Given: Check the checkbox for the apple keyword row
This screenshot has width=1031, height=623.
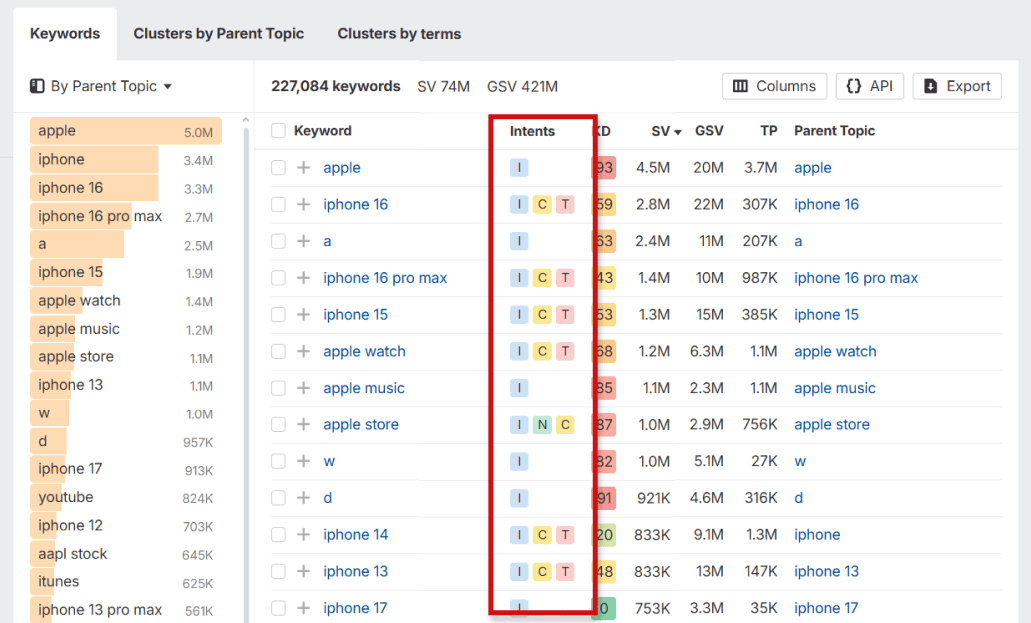Looking at the screenshot, I should [278, 167].
